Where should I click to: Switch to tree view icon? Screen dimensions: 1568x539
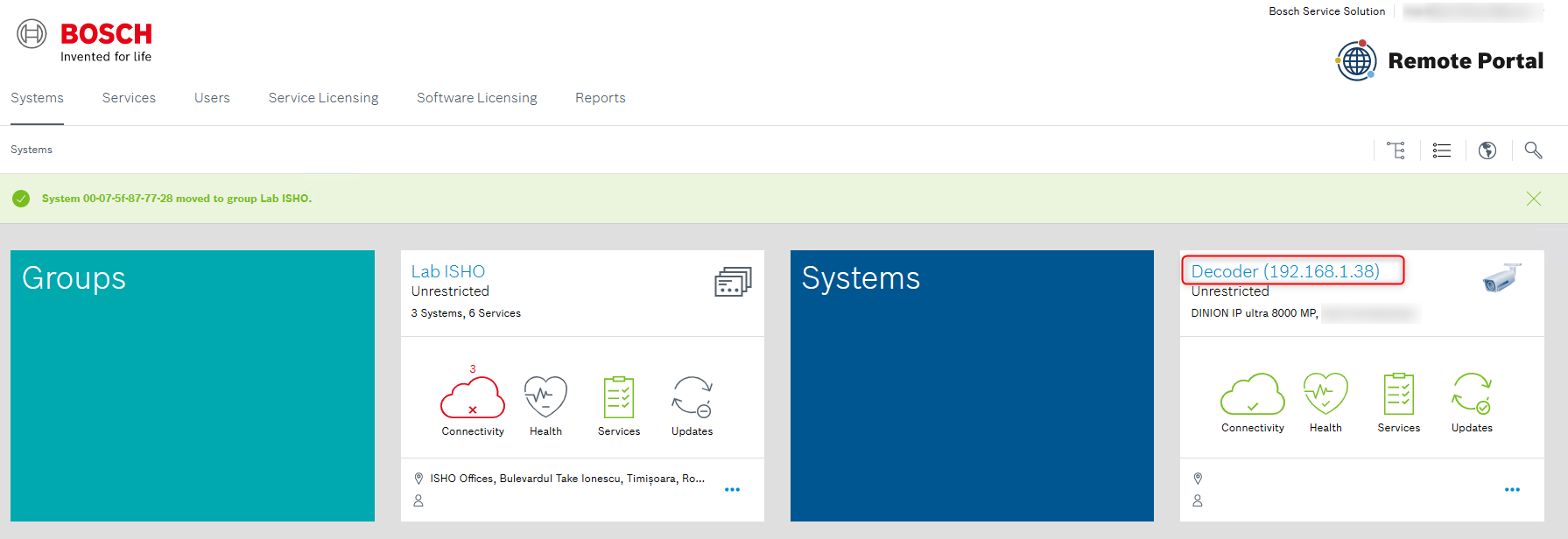pyautogui.click(x=1396, y=150)
